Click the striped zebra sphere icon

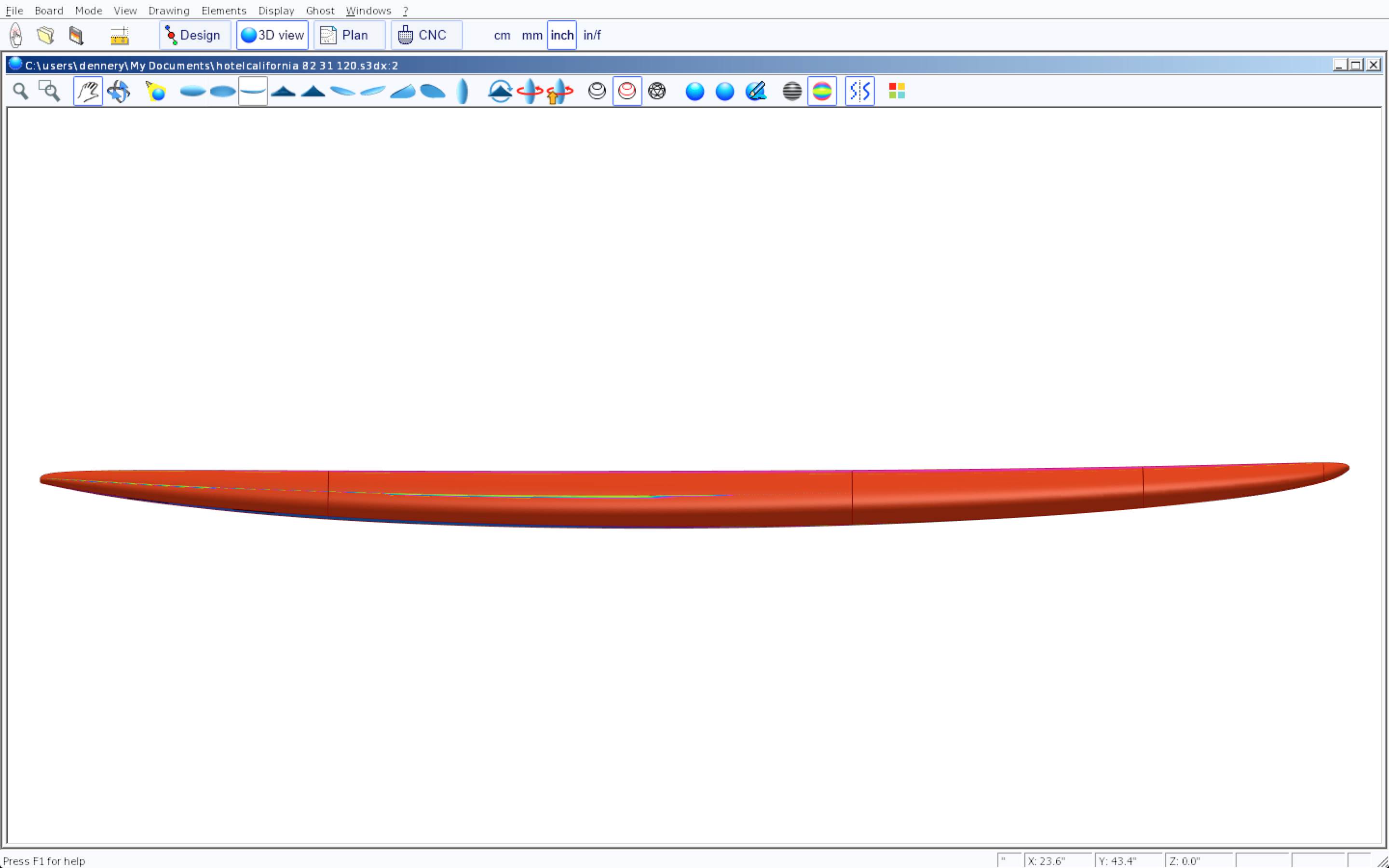(x=791, y=91)
